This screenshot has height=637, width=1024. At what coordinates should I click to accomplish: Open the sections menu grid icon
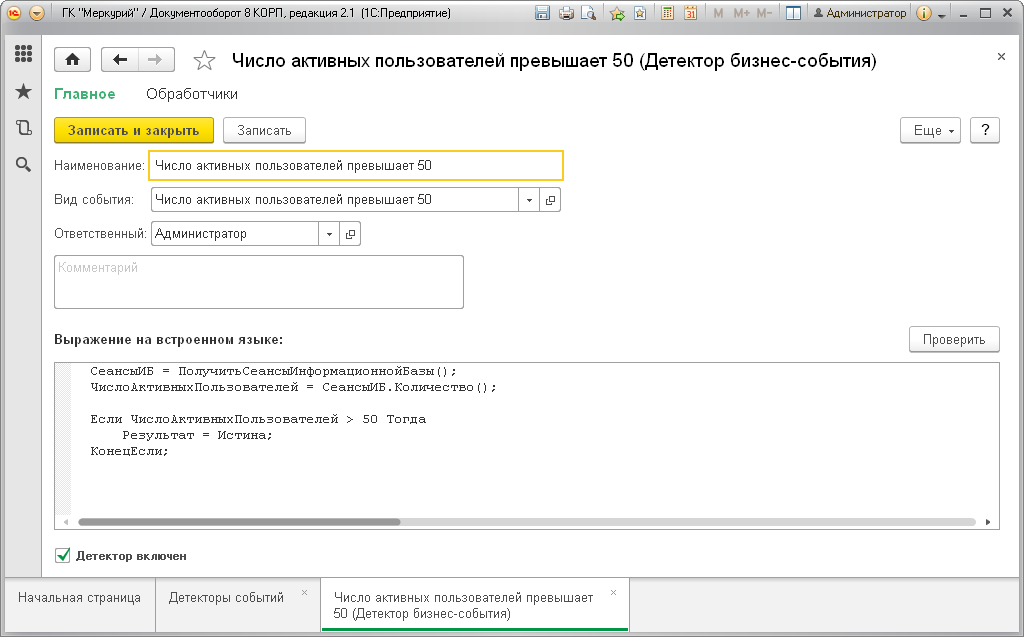(x=24, y=54)
